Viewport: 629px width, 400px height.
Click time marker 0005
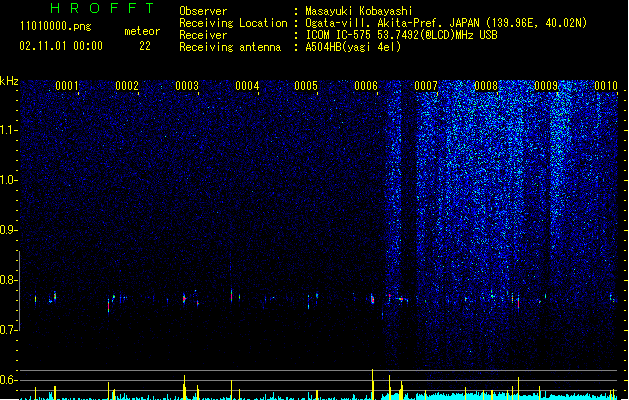tap(306, 86)
